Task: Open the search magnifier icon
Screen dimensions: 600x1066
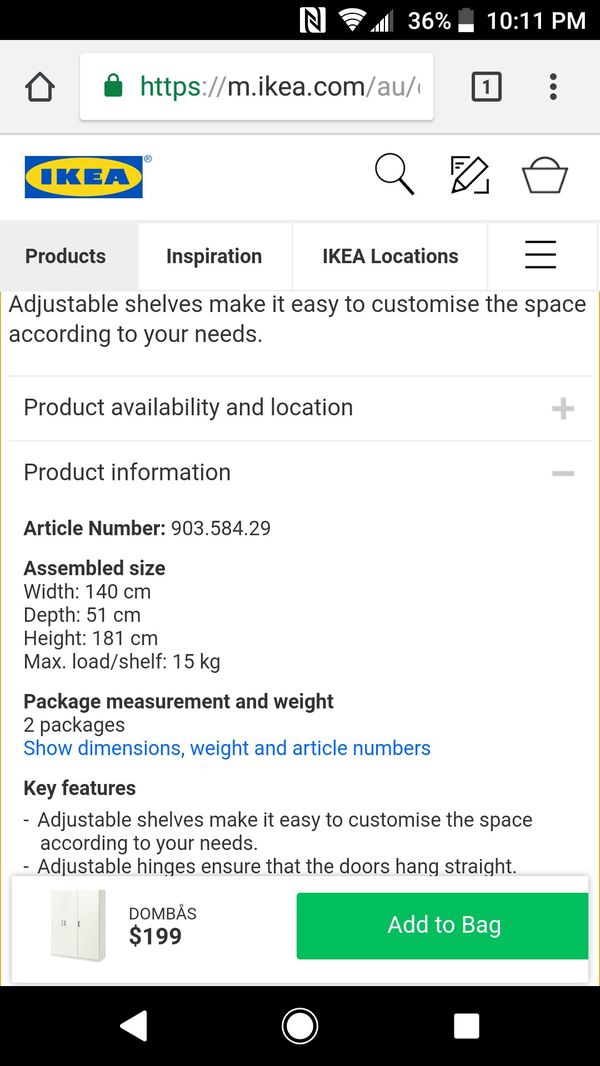Action: [395, 175]
